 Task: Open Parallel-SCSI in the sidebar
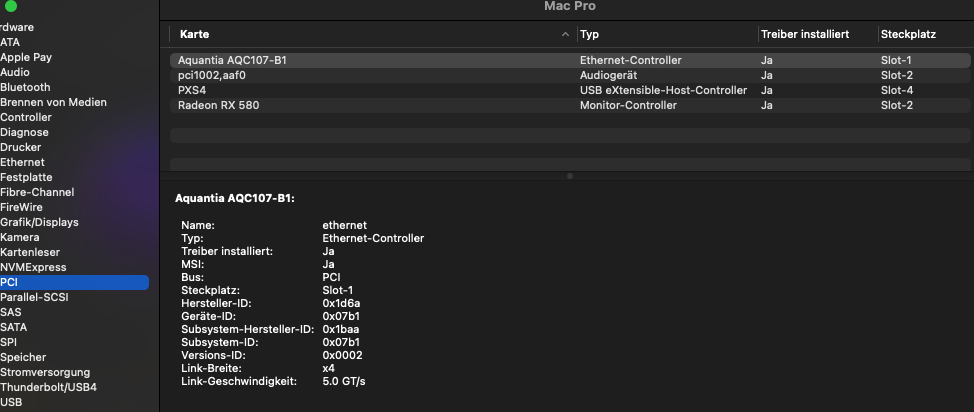[x=34, y=297]
